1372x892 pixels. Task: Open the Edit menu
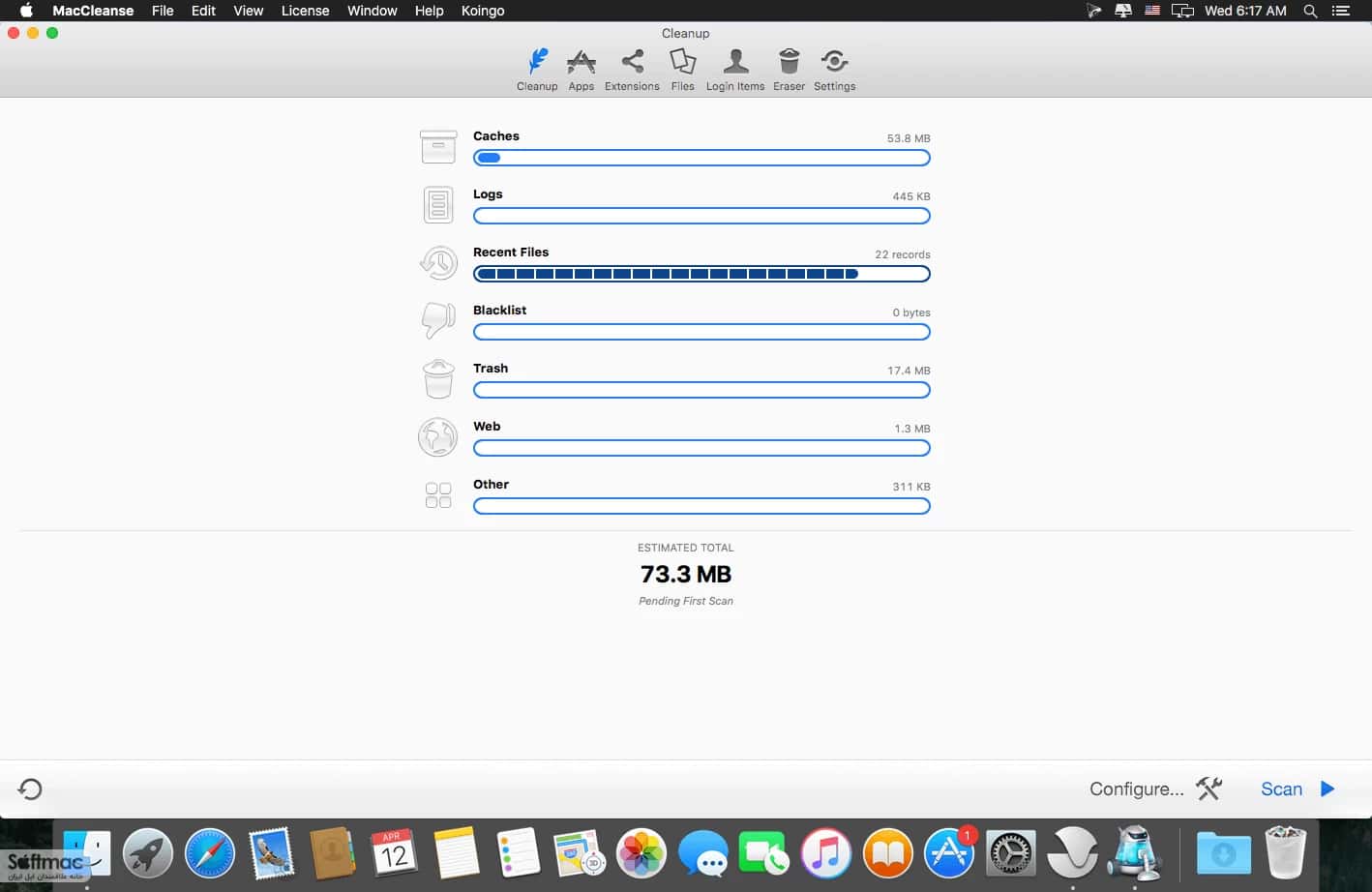pyautogui.click(x=203, y=11)
